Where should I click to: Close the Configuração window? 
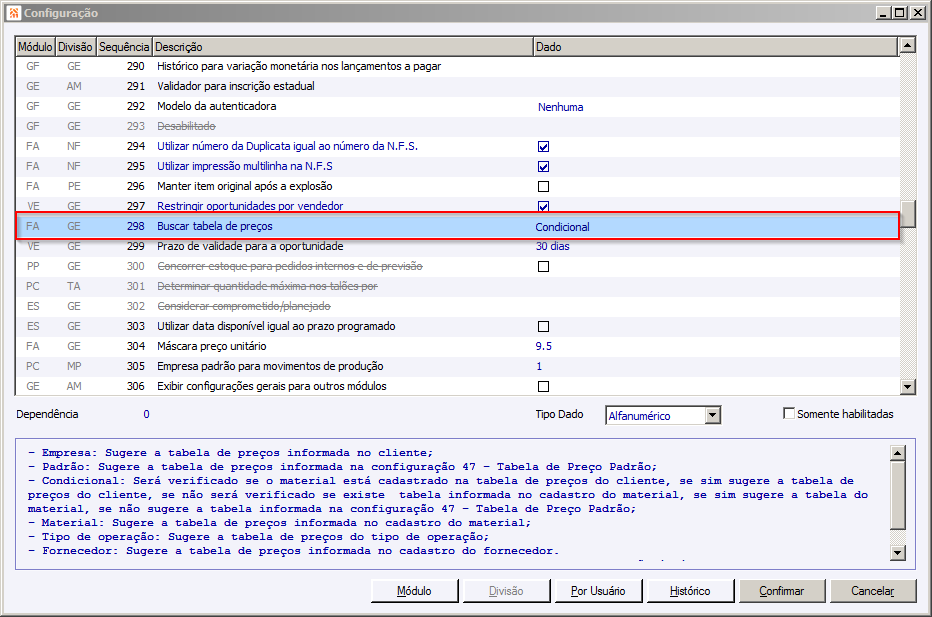[x=918, y=12]
